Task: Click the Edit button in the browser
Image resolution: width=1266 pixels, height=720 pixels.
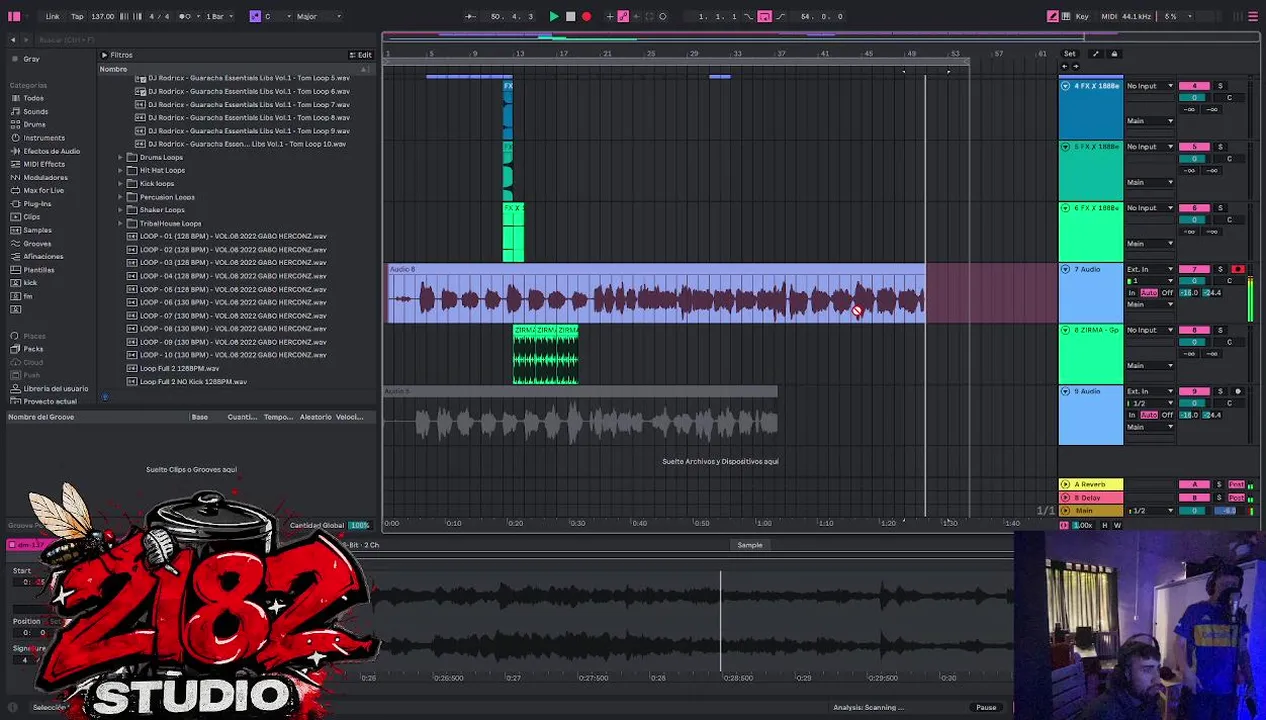Action: 361,55
